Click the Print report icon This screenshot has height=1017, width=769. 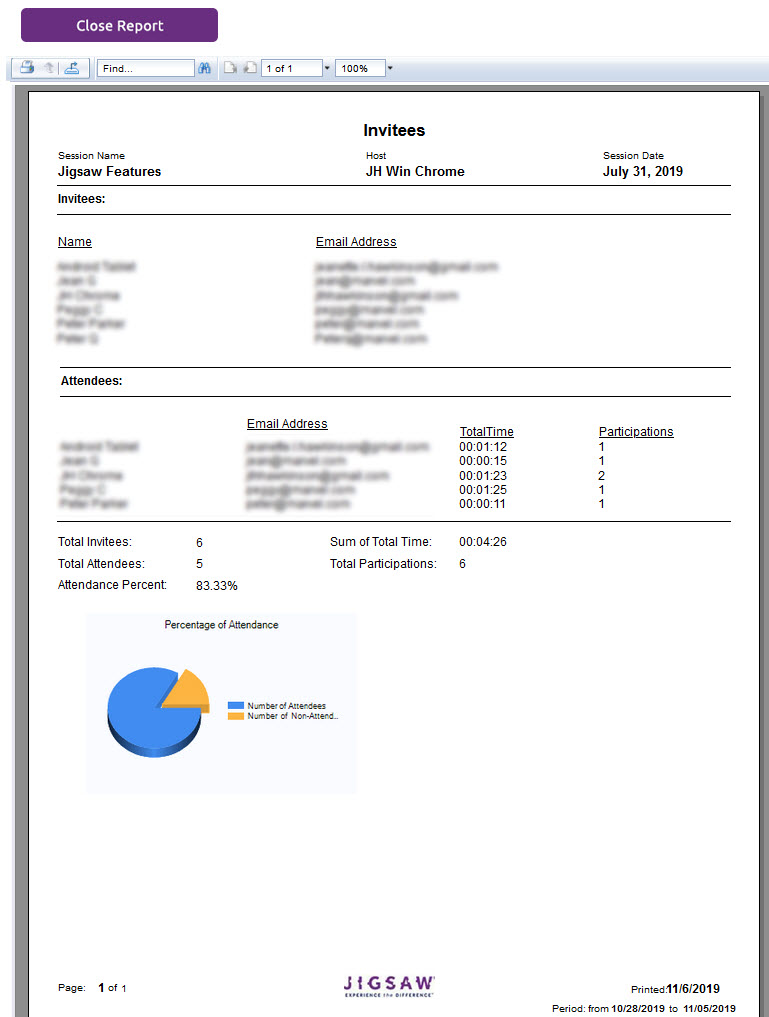(27, 68)
